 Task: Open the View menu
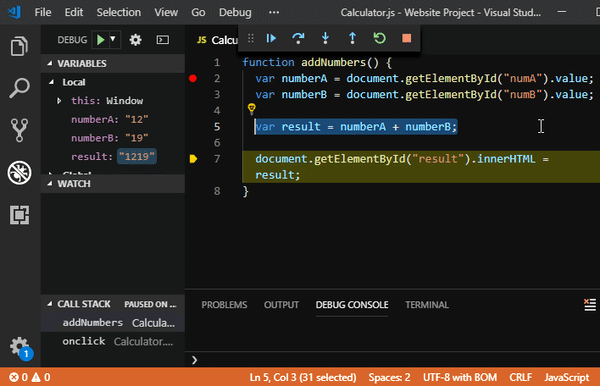tap(166, 13)
